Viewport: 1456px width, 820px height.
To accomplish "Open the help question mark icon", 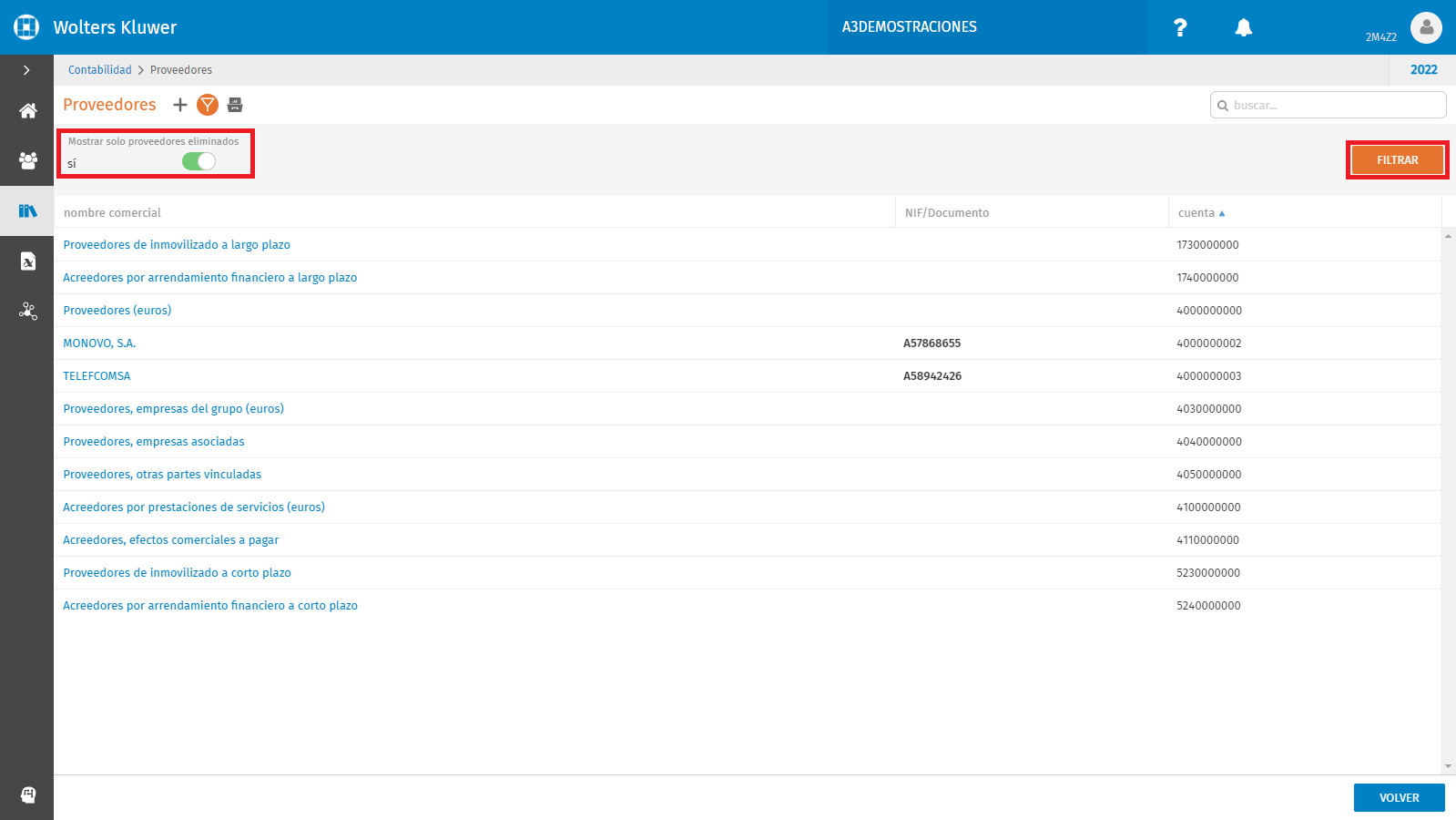I will click(1180, 27).
